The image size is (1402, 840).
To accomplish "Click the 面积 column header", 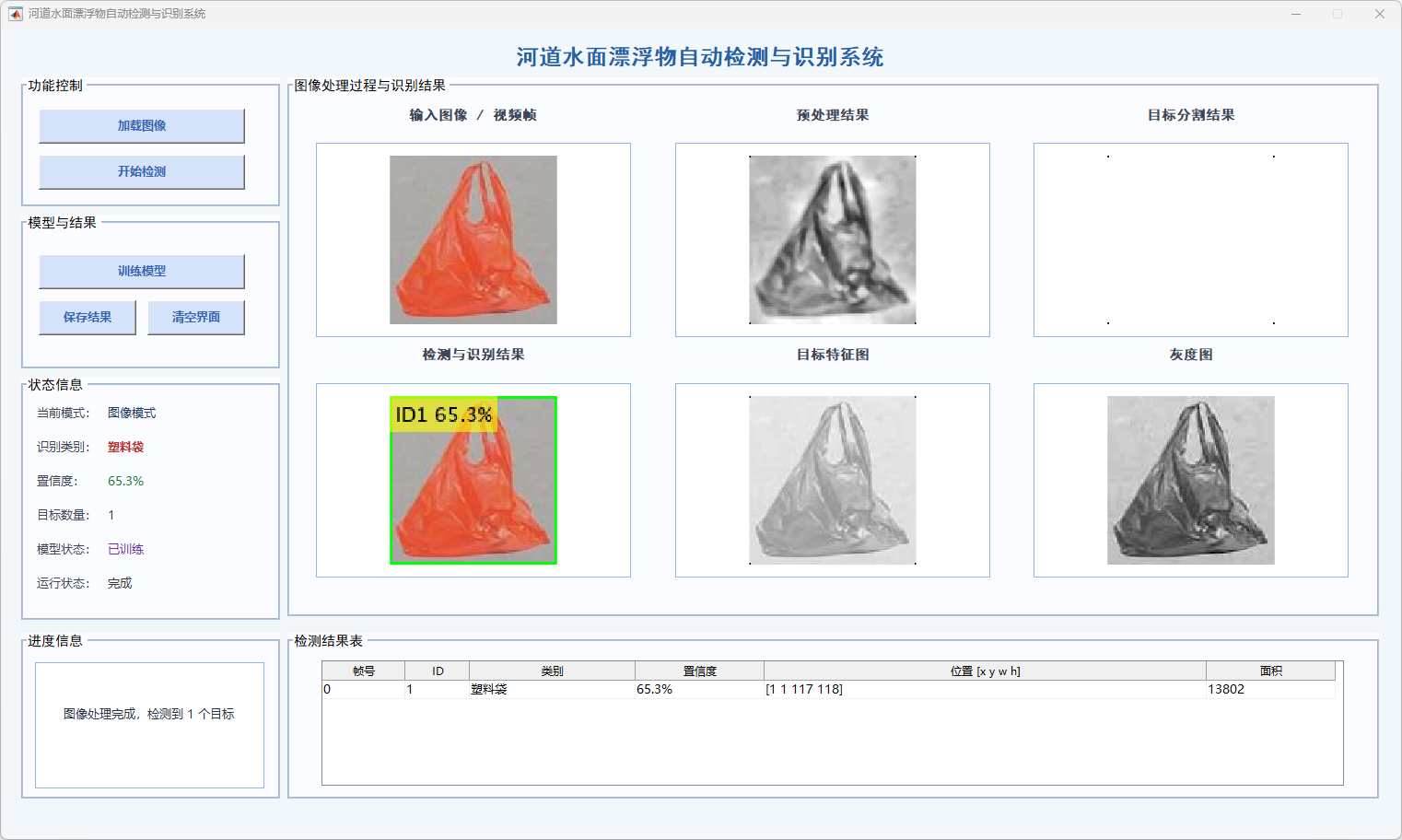I will pos(1270,671).
